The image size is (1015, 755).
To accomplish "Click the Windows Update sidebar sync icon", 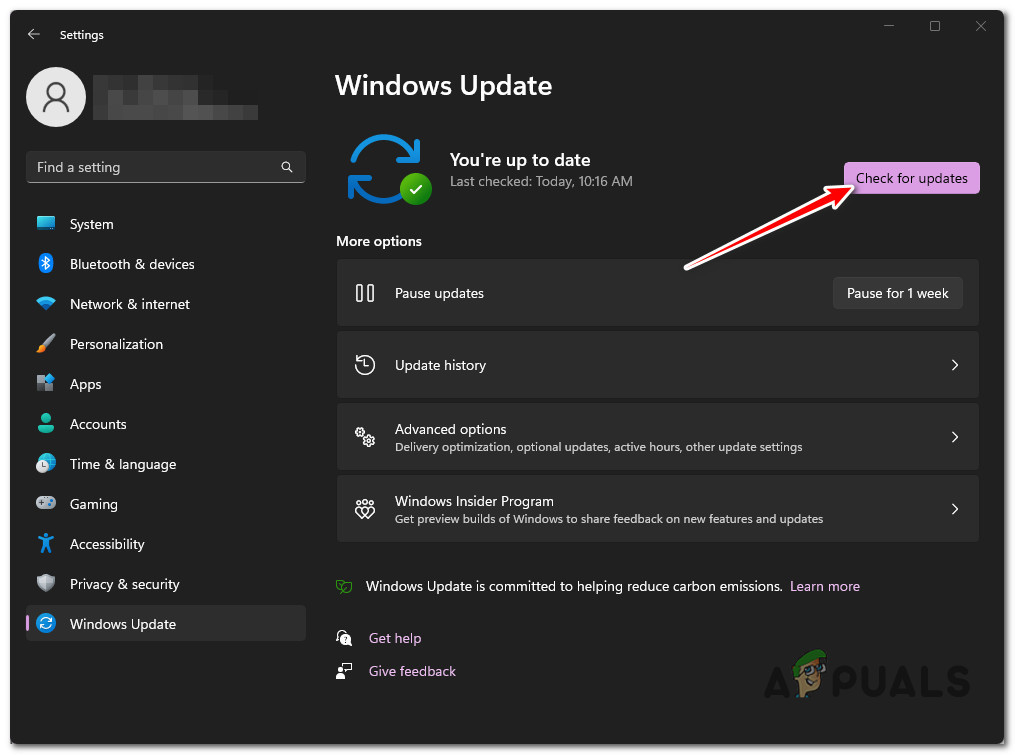I will (x=46, y=623).
